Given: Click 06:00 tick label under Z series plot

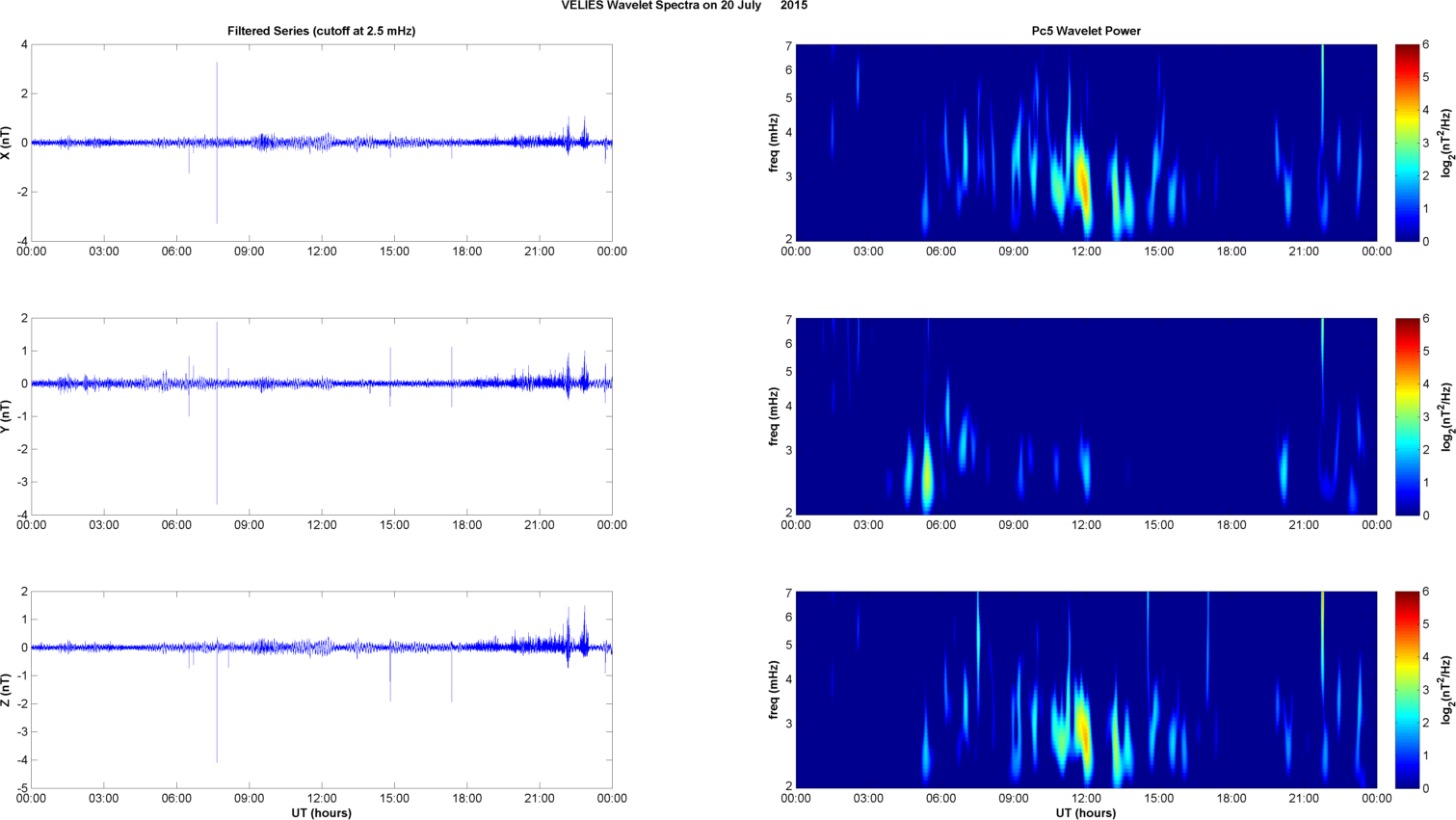Looking at the screenshot, I should click(x=176, y=799).
